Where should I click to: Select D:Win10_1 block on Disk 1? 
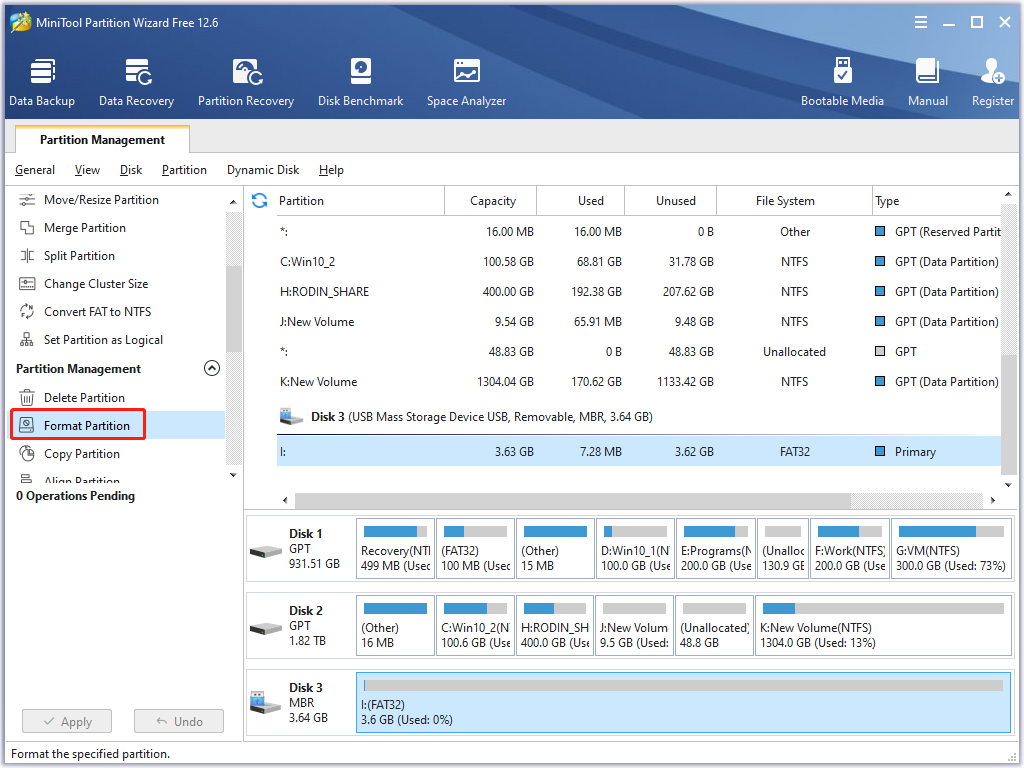[x=635, y=549]
